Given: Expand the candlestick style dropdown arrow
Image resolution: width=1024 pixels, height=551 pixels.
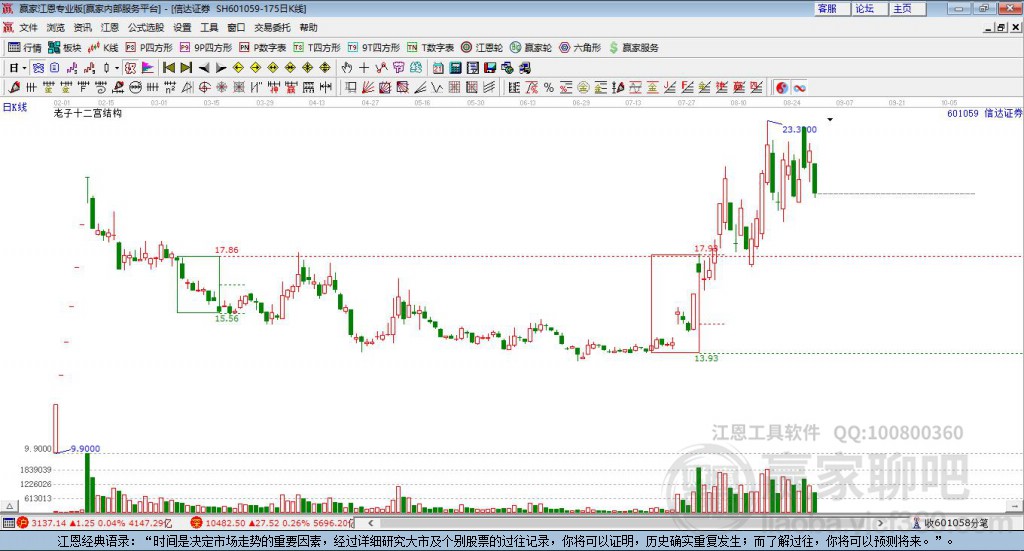Looking at the screenshot, I should tap(117, 68).
